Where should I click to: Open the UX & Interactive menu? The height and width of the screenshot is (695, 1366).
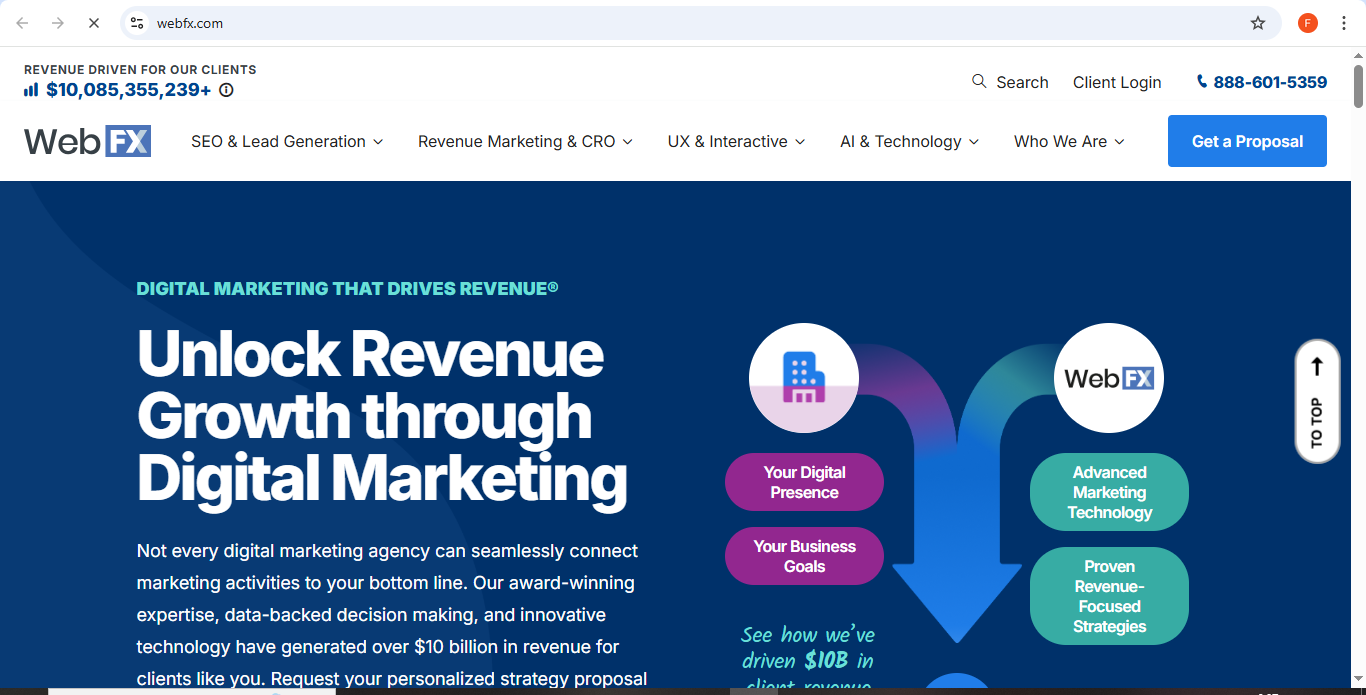pyautogui.click(x=737, y=142)
